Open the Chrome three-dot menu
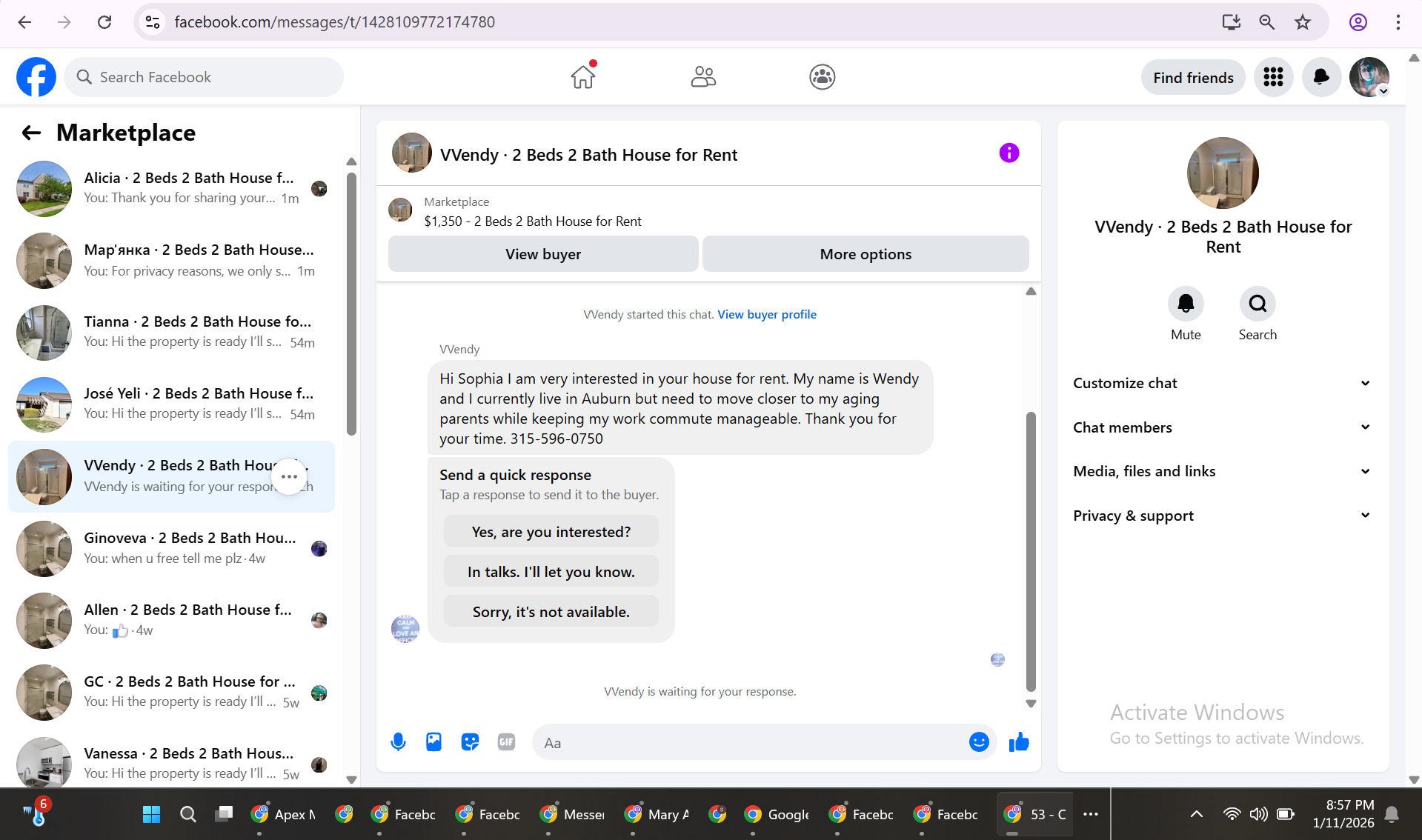 coord(1398,22)
